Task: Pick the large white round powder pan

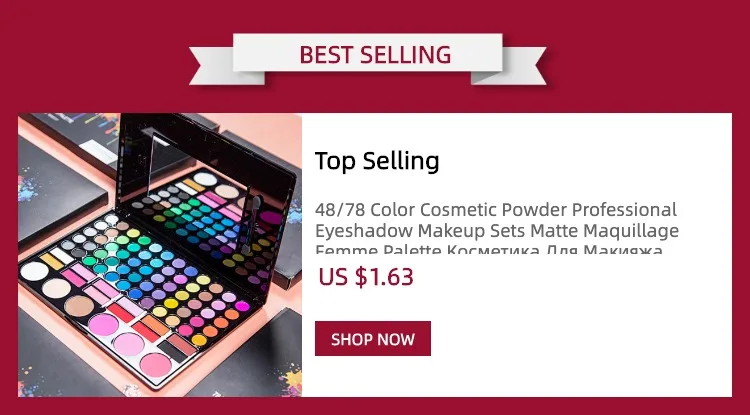Action: 34,271
